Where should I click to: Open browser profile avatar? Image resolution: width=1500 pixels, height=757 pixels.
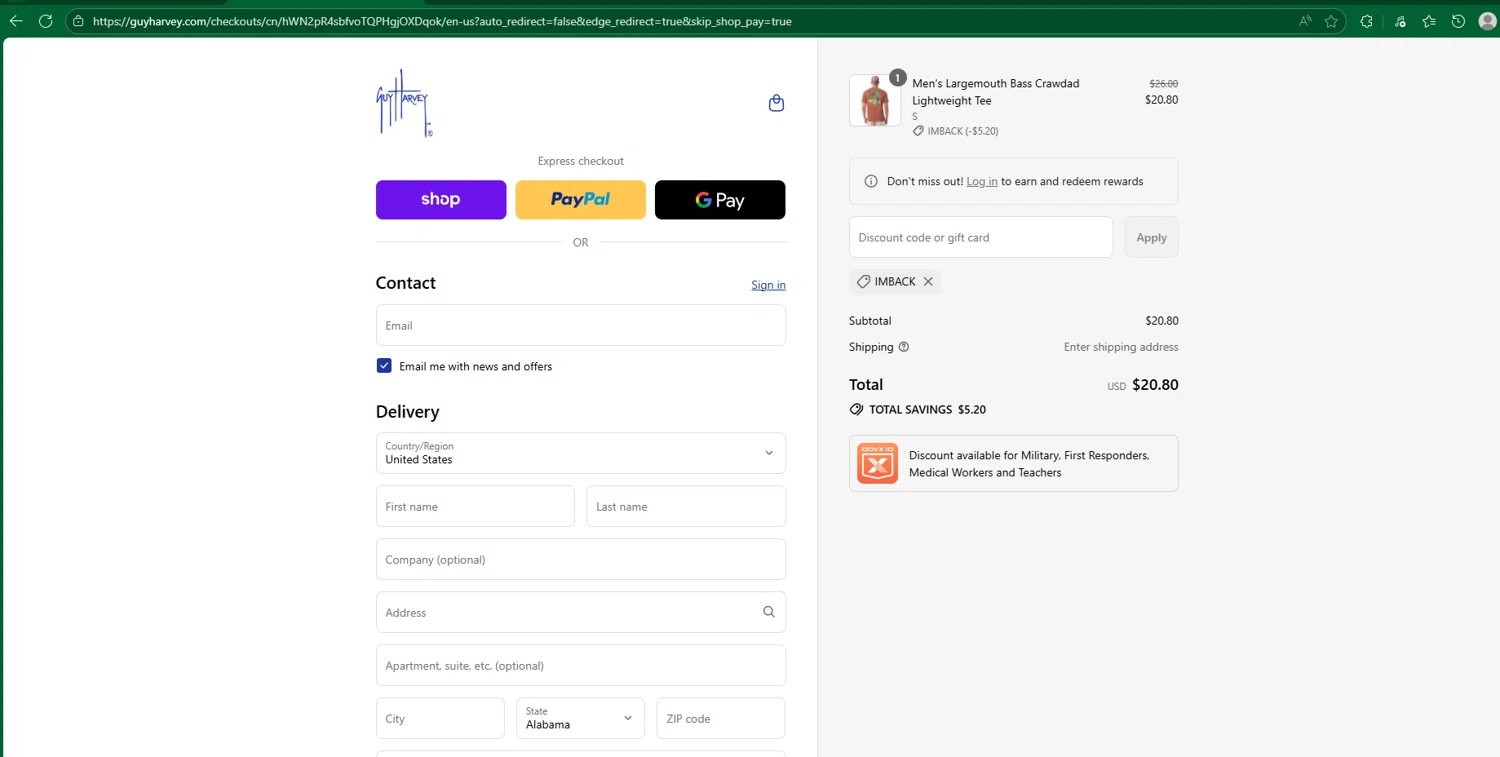click(x=1486, y=21)
